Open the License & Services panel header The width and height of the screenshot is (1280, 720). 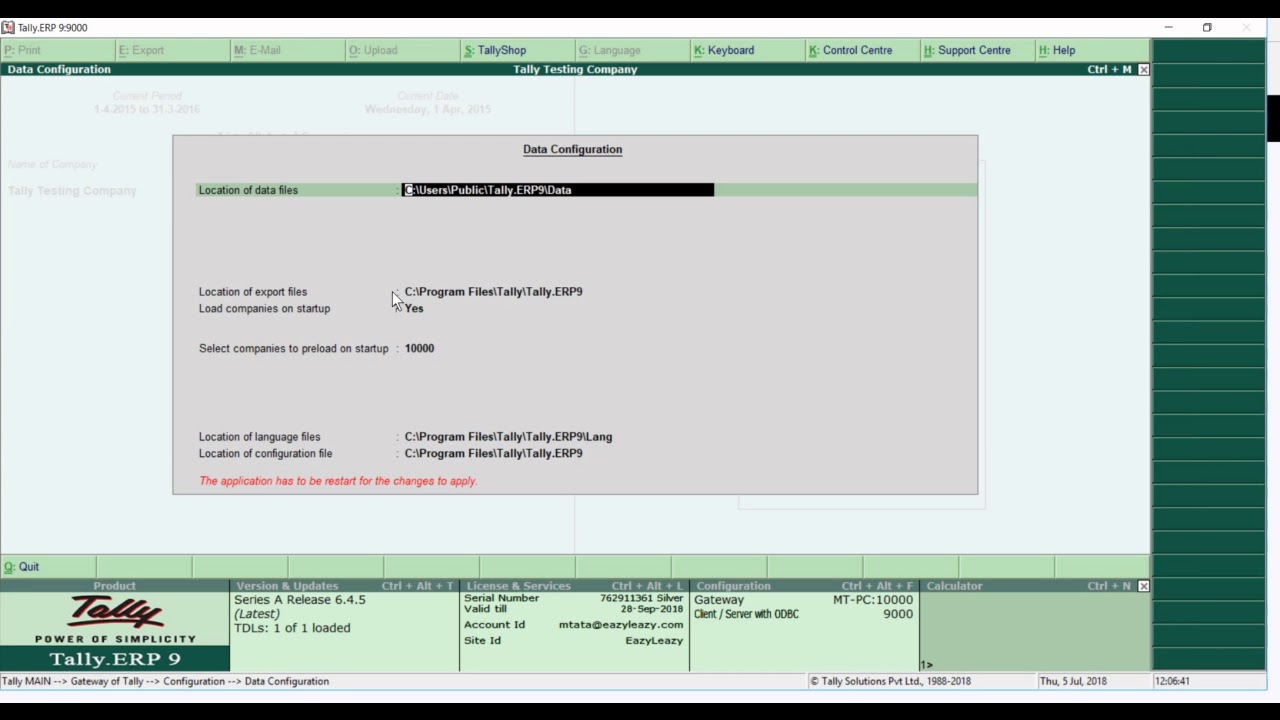pyautogui.click(x=574, y=586)
